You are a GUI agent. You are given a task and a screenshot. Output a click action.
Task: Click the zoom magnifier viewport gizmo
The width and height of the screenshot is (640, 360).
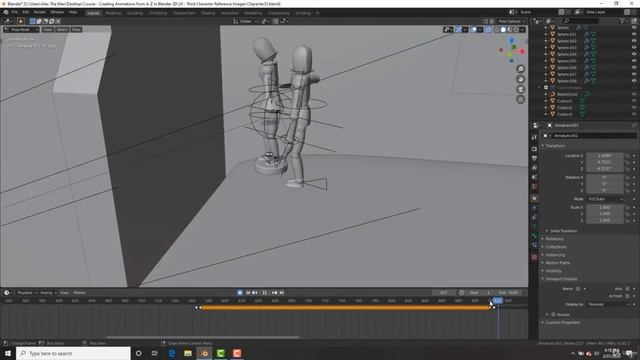point(520,69)
